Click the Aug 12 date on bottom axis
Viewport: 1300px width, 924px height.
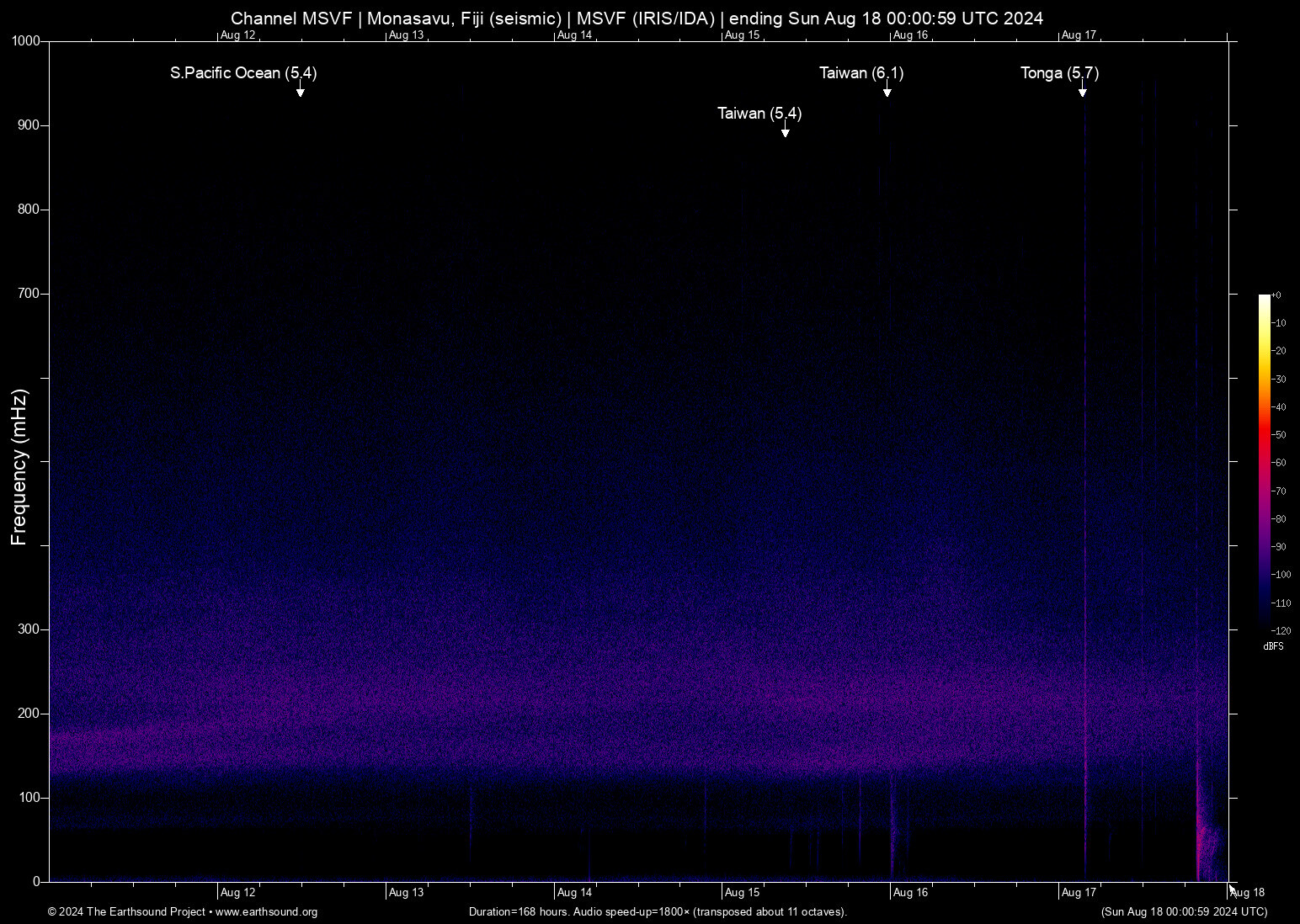(x=238, y=893)
